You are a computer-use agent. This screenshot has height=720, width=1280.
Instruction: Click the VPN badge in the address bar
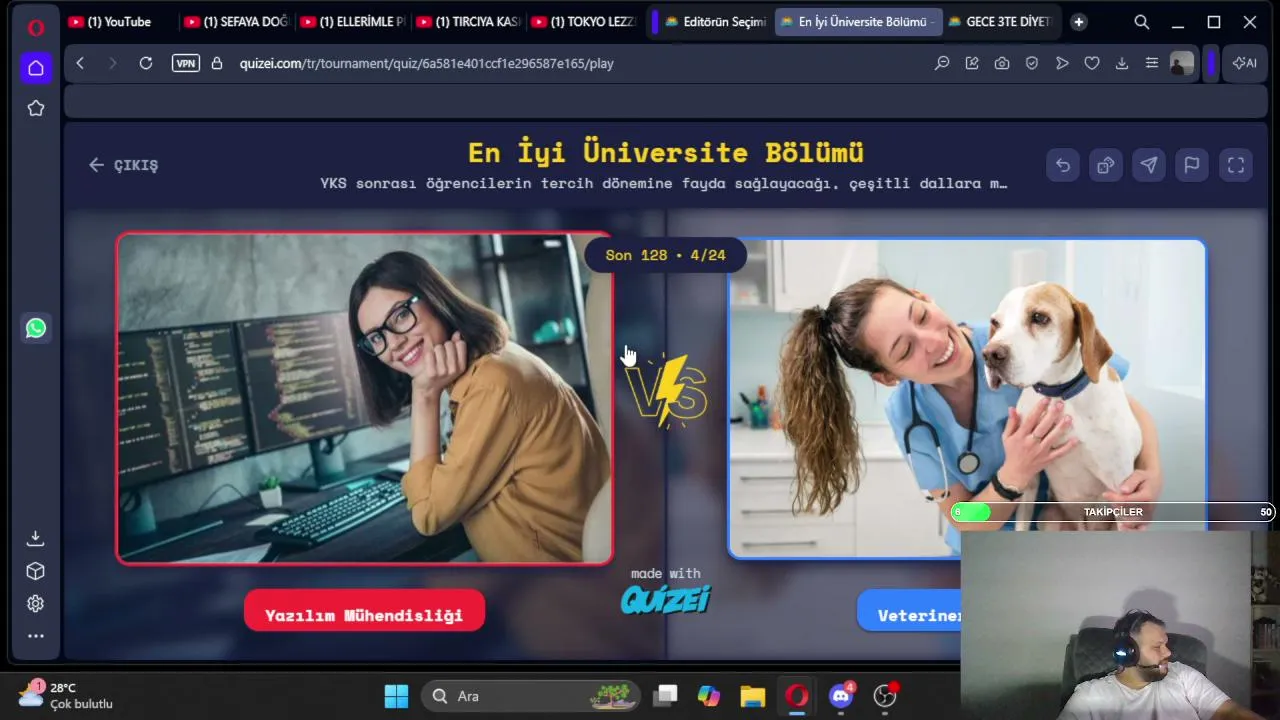186,63
